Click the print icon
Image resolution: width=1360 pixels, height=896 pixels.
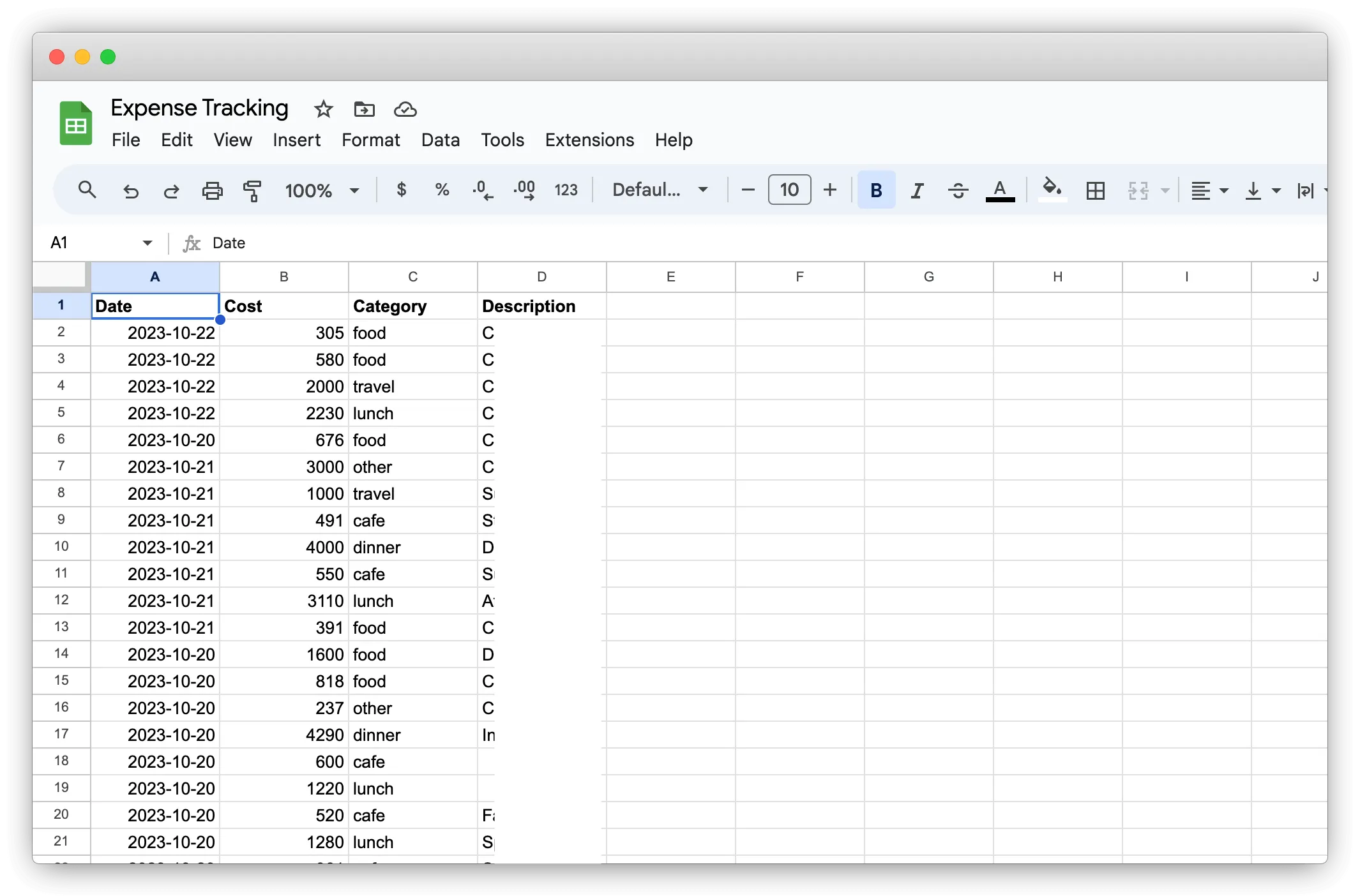[x=212, y=190]
